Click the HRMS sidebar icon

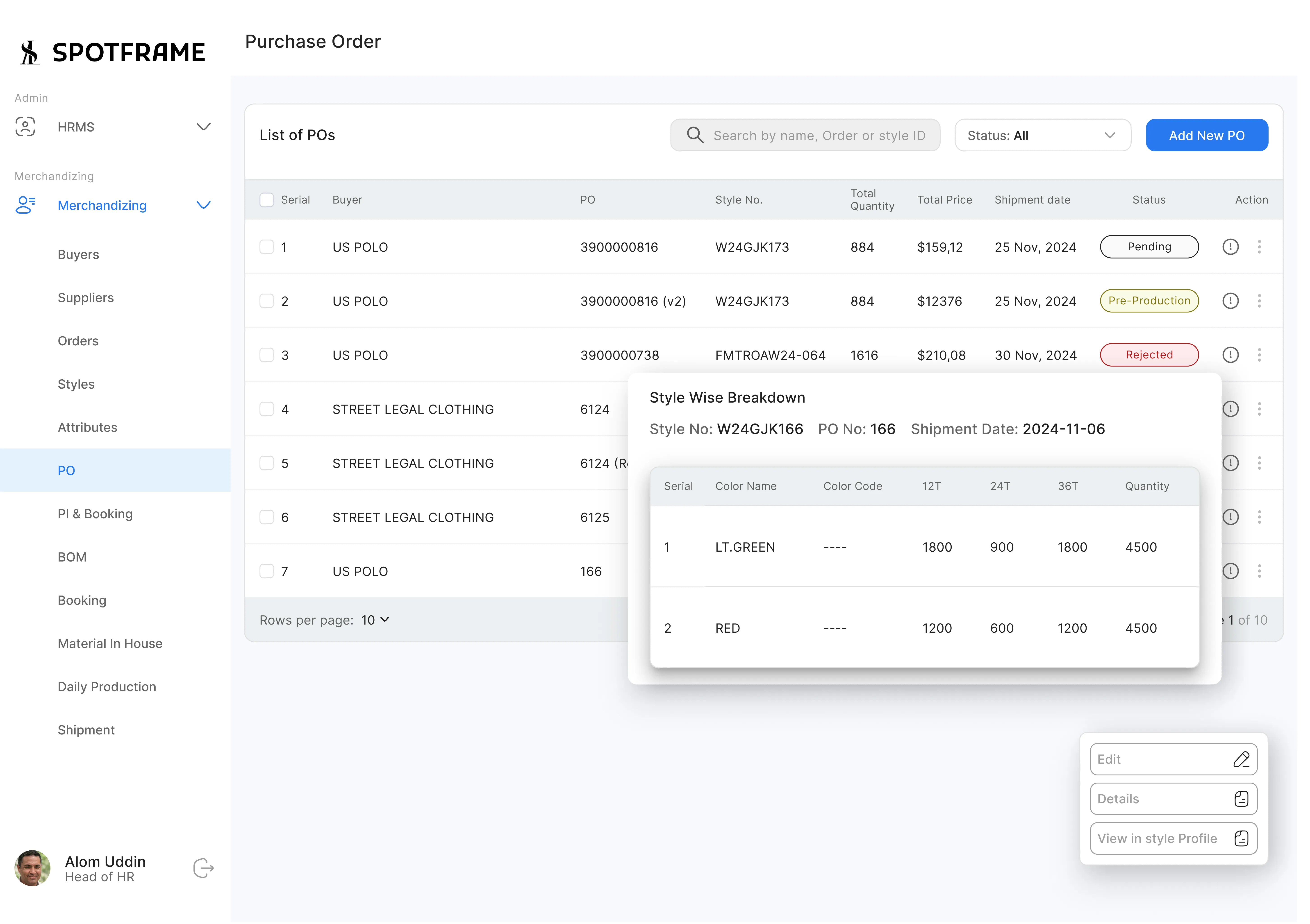click(25, 127)
